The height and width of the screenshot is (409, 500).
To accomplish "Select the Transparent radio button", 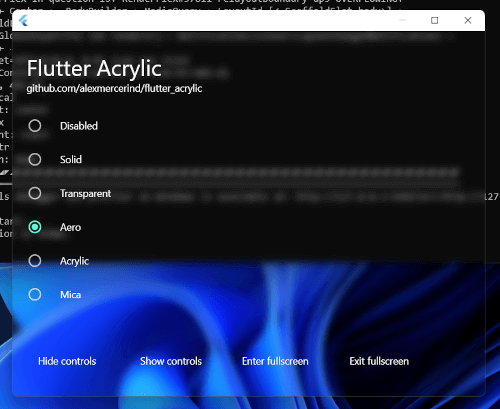I will pos(35,193).
